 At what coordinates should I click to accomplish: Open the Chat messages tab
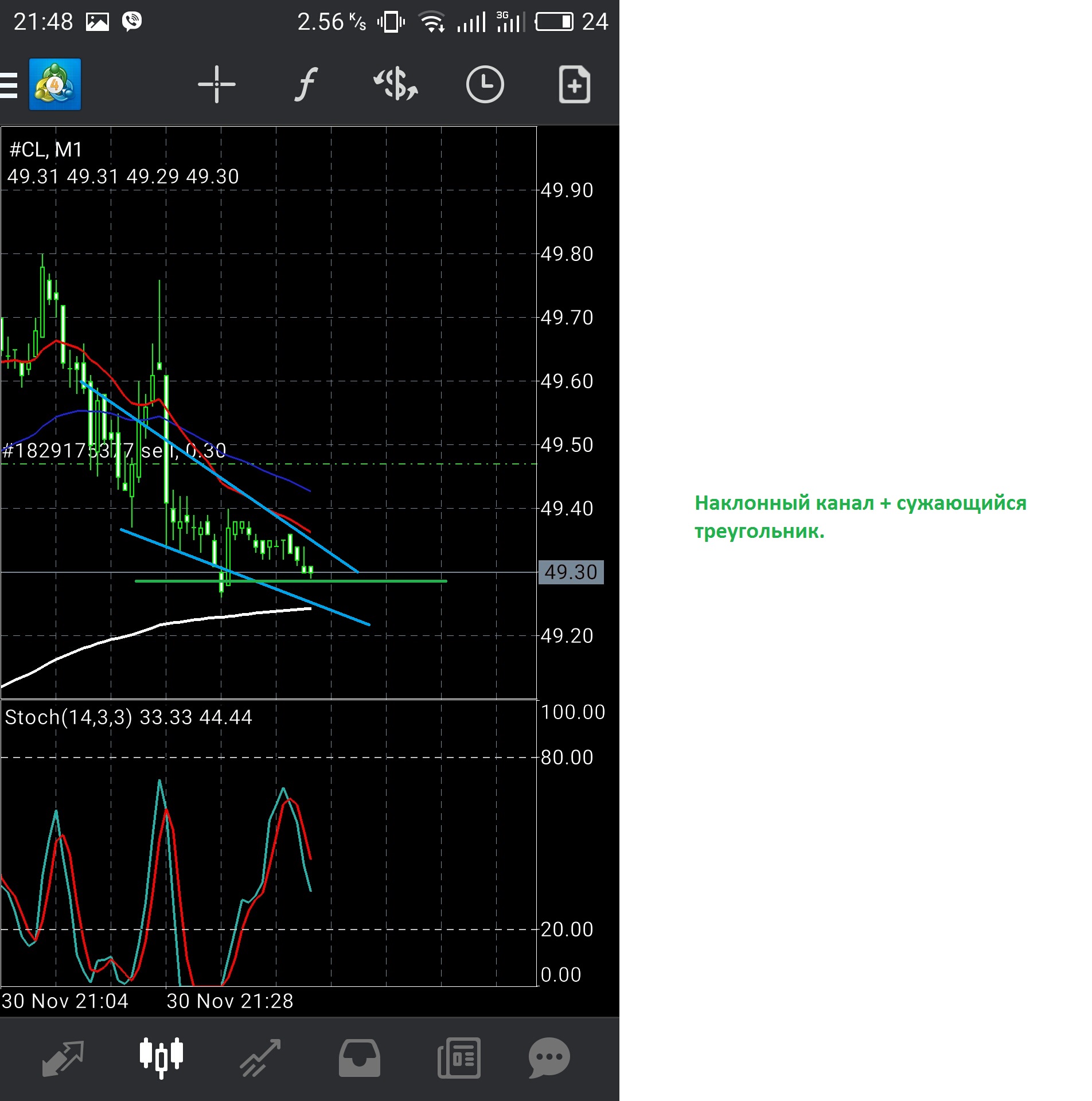(x=549, y=1058)
